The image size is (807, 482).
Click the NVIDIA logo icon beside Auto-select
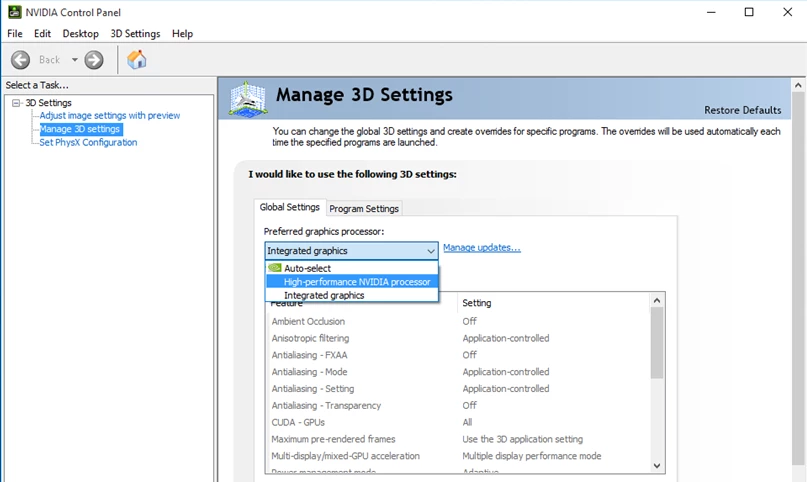point(275,267)
